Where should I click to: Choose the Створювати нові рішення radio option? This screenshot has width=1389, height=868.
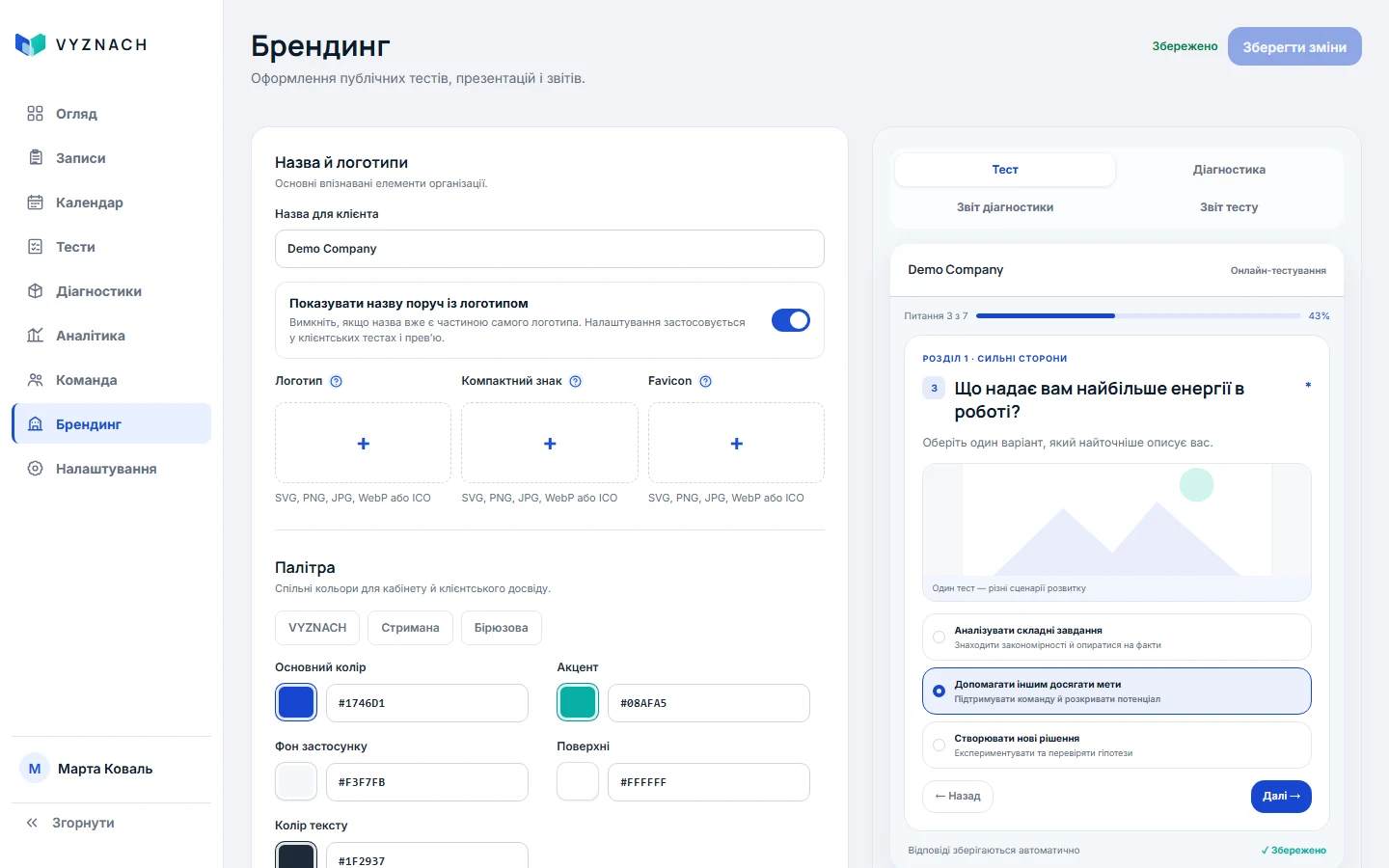tap(1117, 746)
